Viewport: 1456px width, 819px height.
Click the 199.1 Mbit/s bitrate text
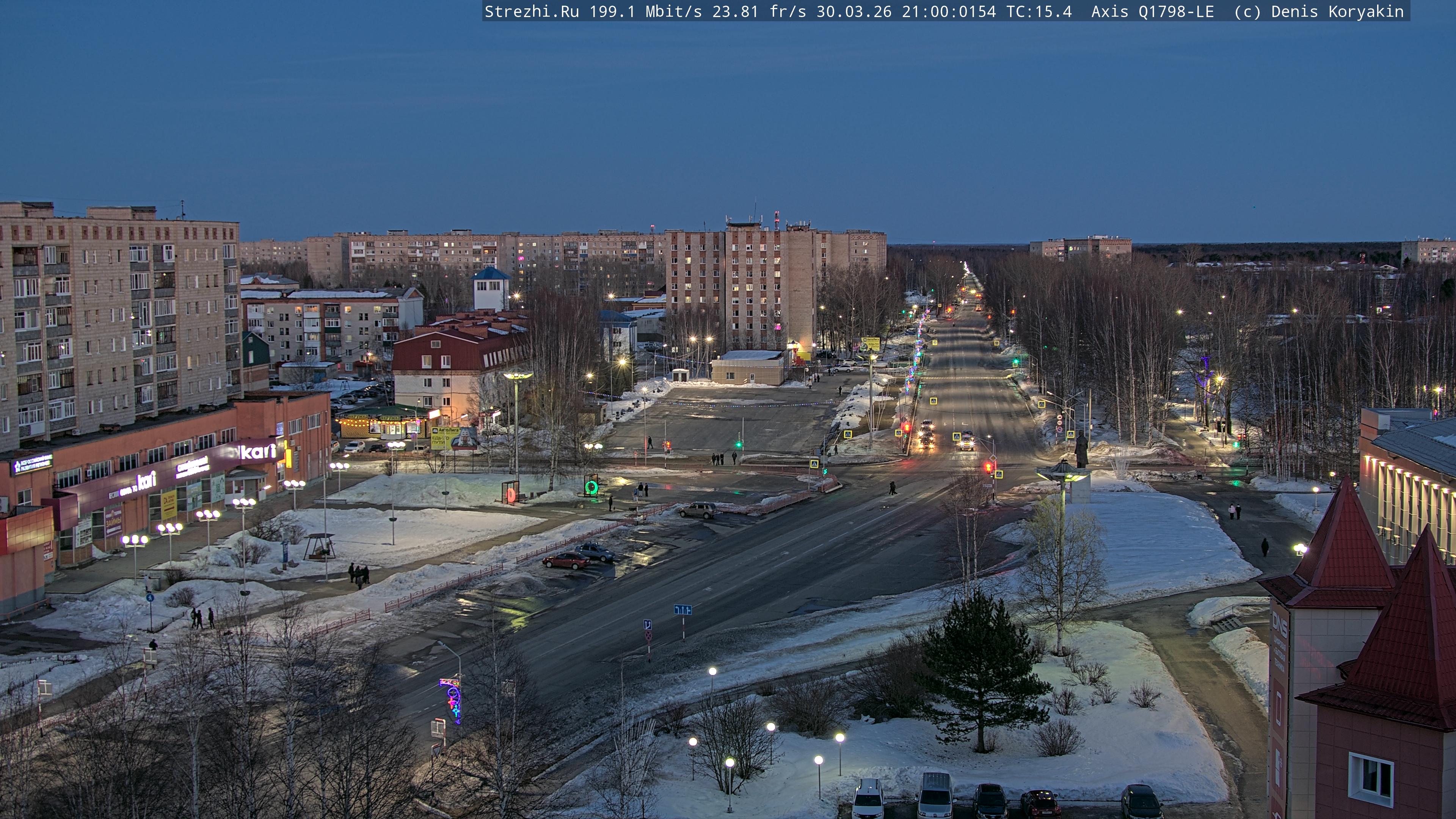(x=645, y=11)
